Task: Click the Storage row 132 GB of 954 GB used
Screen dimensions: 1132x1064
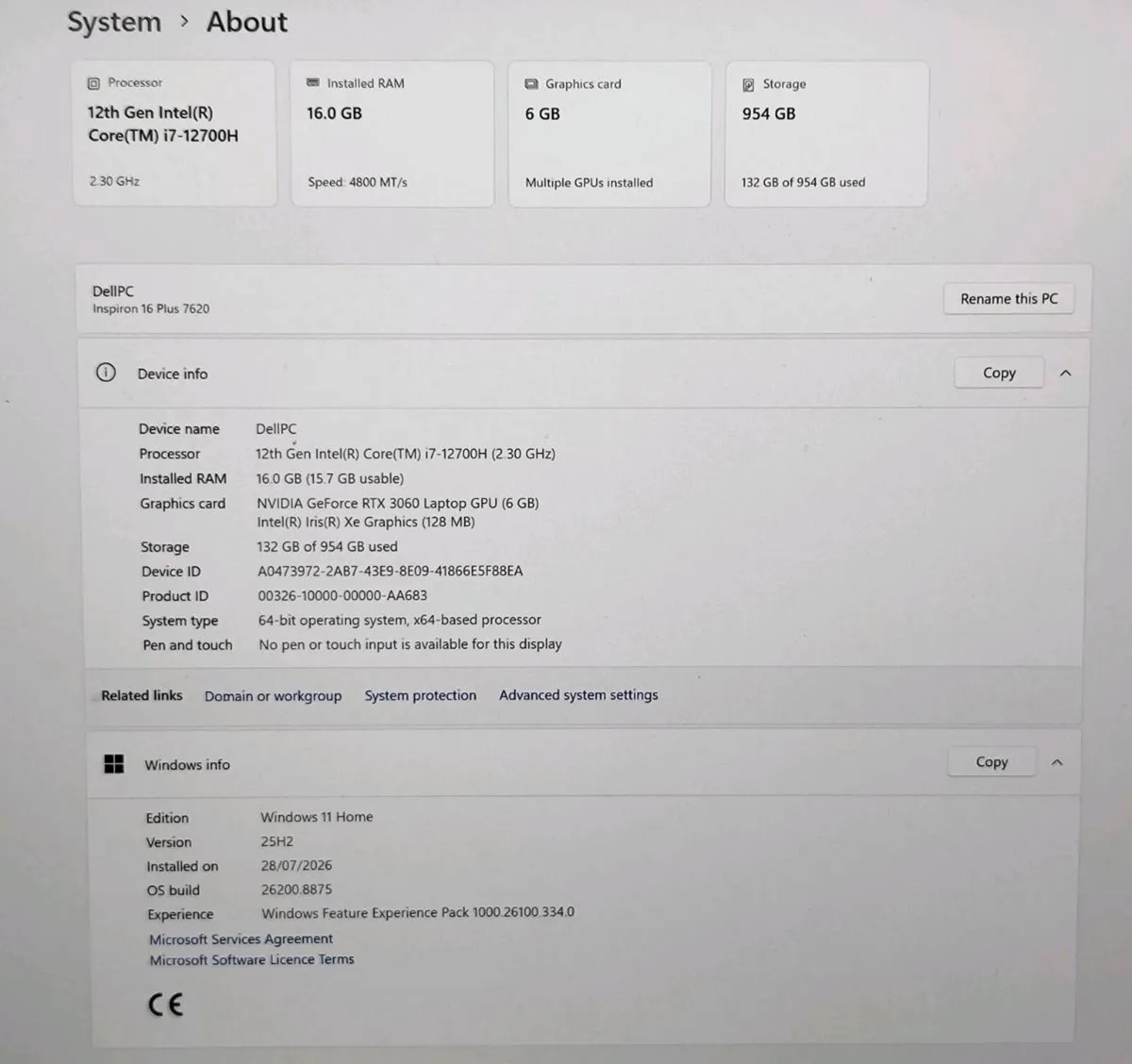Action: click(x=327, y=546)
